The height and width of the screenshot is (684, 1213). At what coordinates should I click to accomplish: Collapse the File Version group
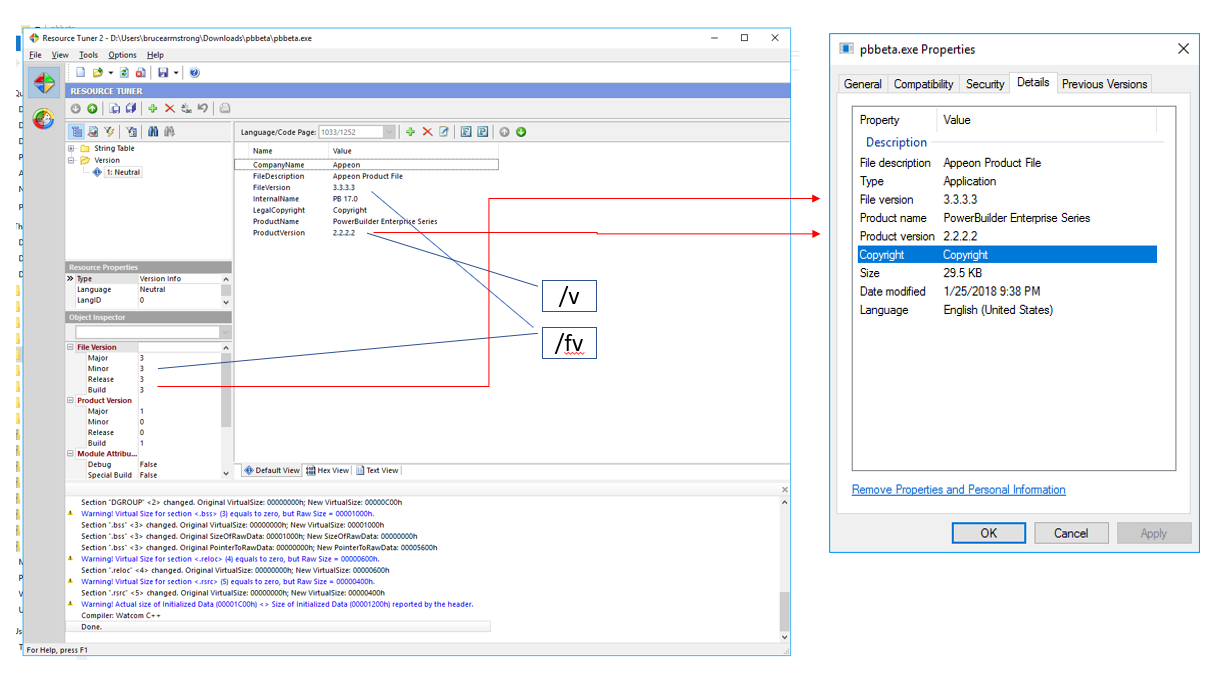71,347
